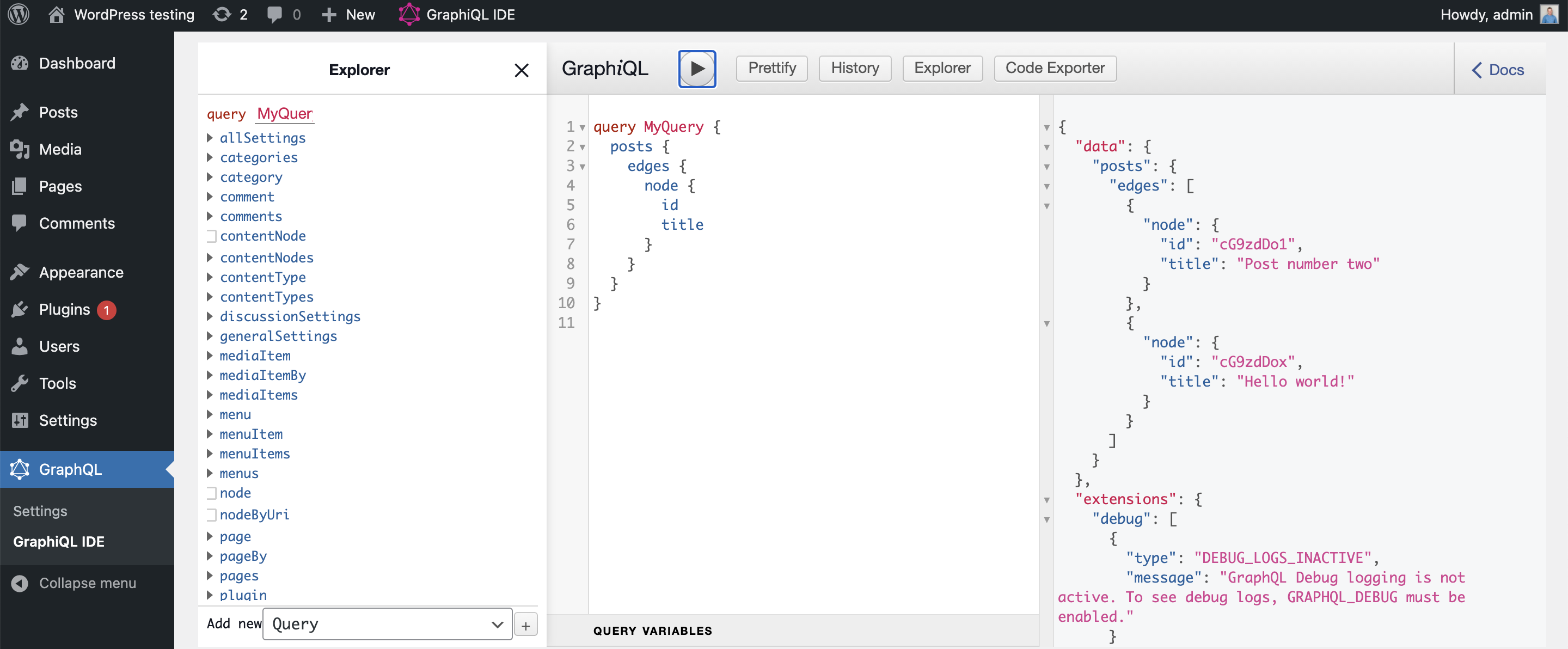Click the Comments bubble icon in the sidebar
The height and width of the screenshot is (649, 1568).
tap(20, 223)
